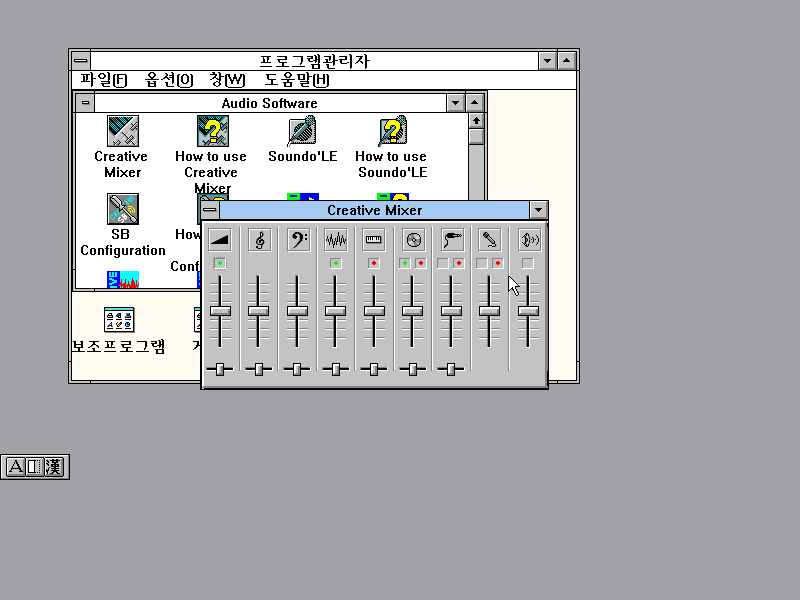Viewport: 800px width, 600px height.
Task: Toggle the line-in channel red record switch
Action: pos(459,263)
